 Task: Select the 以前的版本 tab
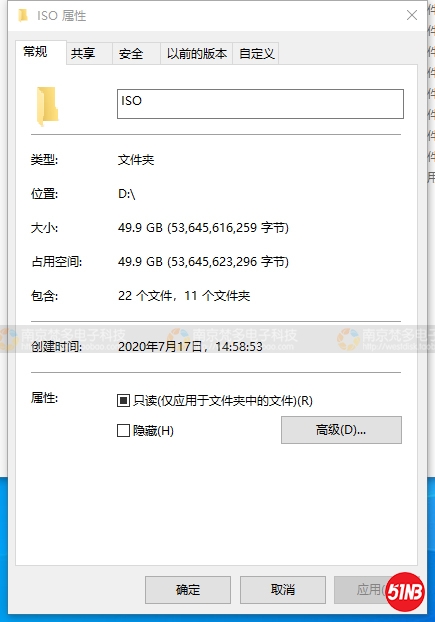[197, 54]
